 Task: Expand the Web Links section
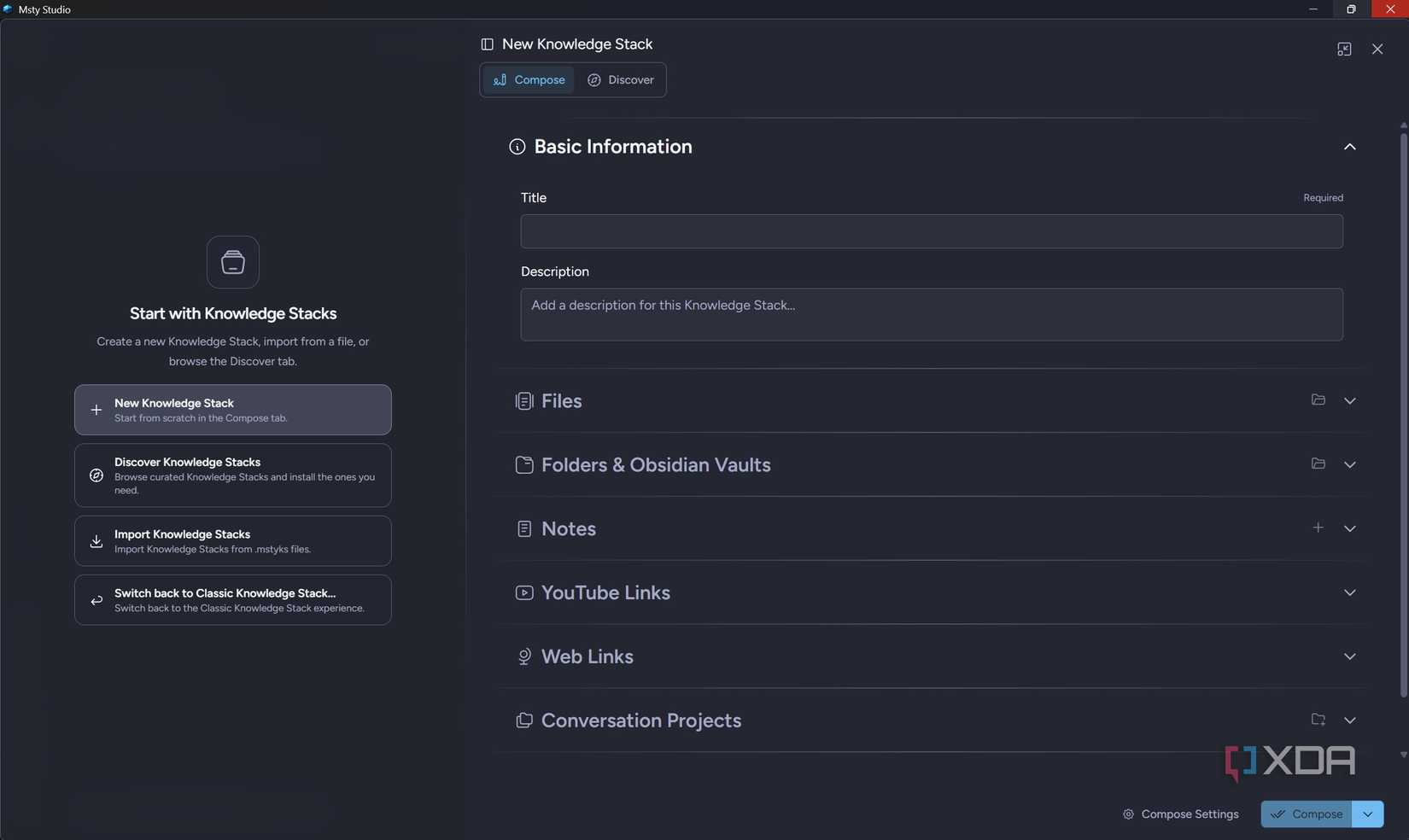[1349, 656]
